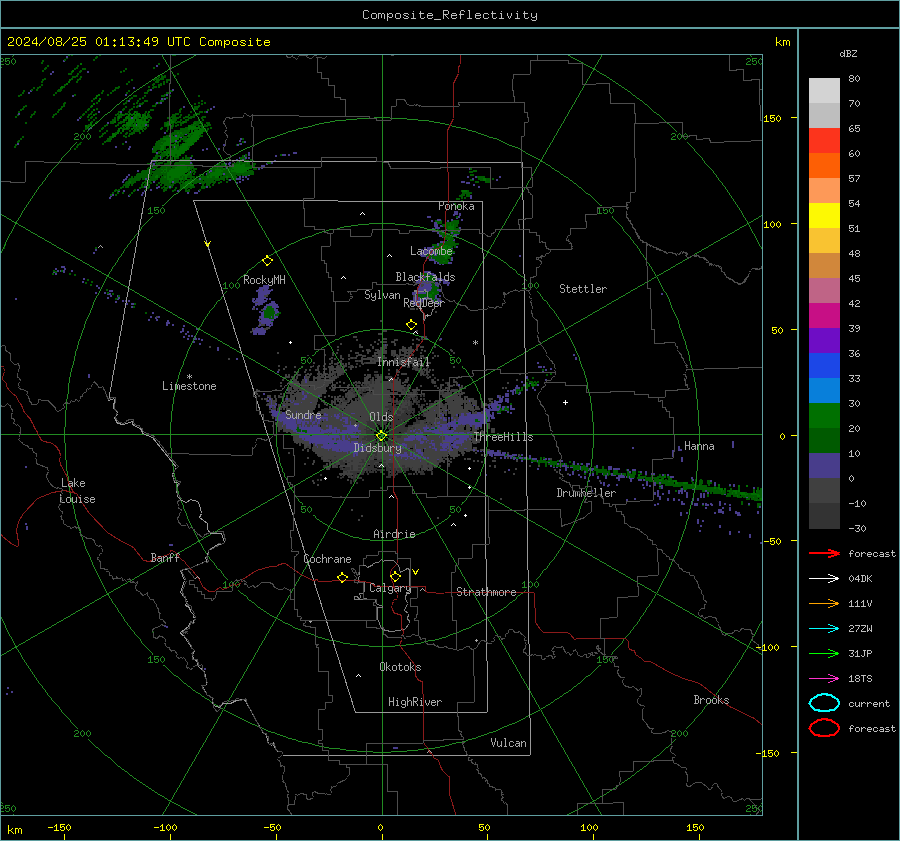Click the yellow diamond marker above RockyMH

(x=267, y=261)
